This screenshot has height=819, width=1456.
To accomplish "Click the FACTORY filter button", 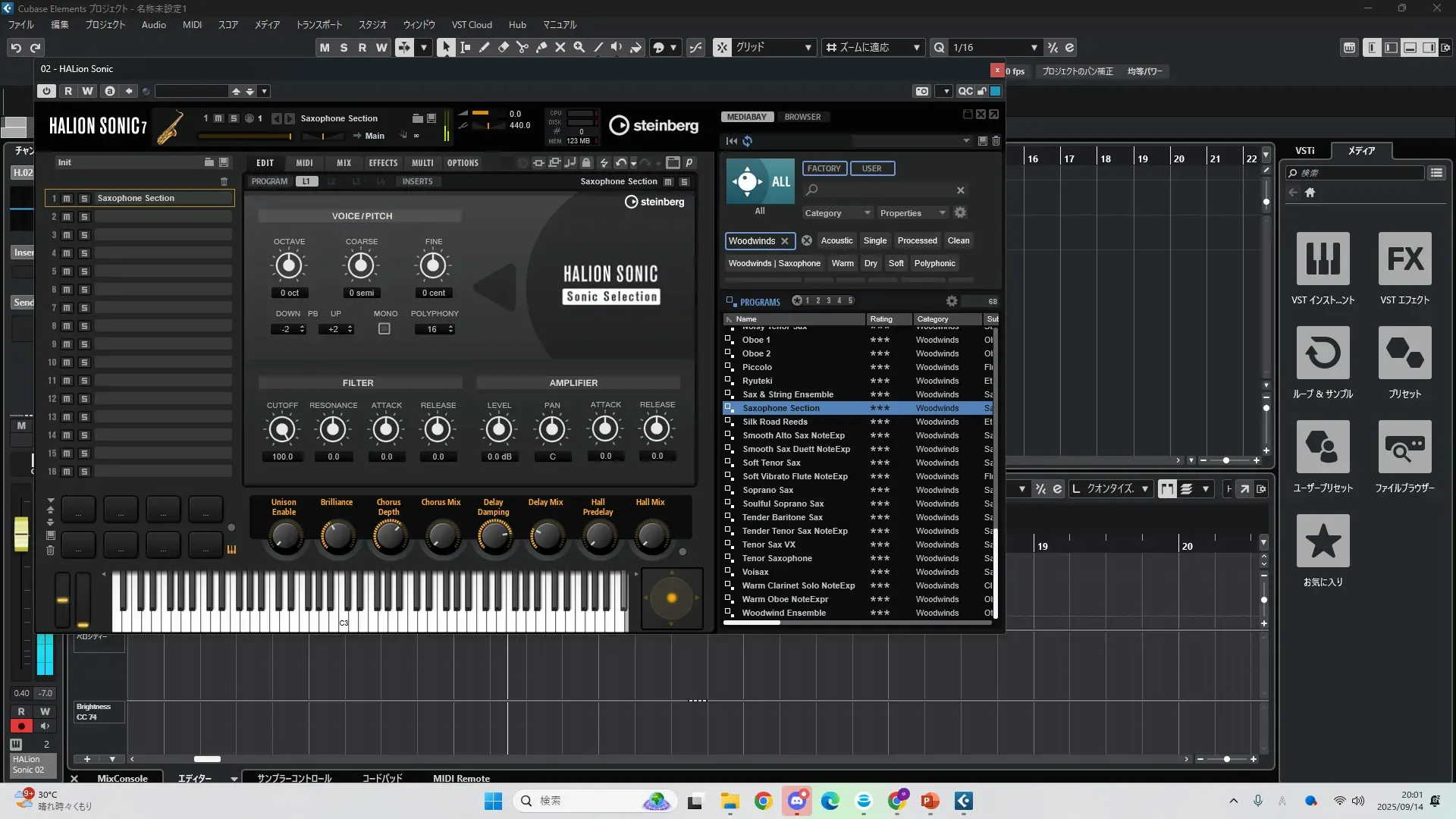I will click(824, 168).
